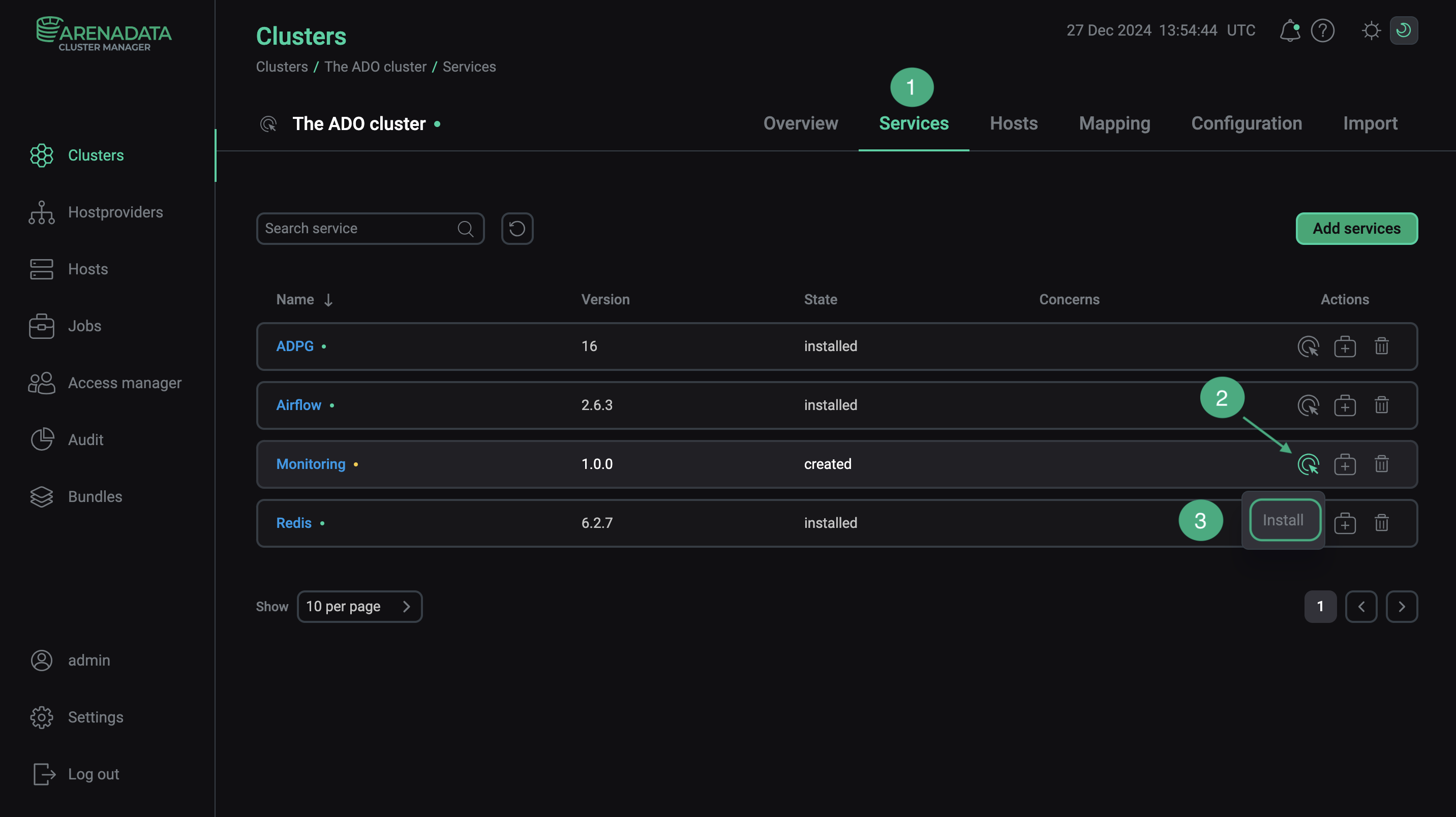
Task: Switch to light theme sun icon
Action: 1371,30
